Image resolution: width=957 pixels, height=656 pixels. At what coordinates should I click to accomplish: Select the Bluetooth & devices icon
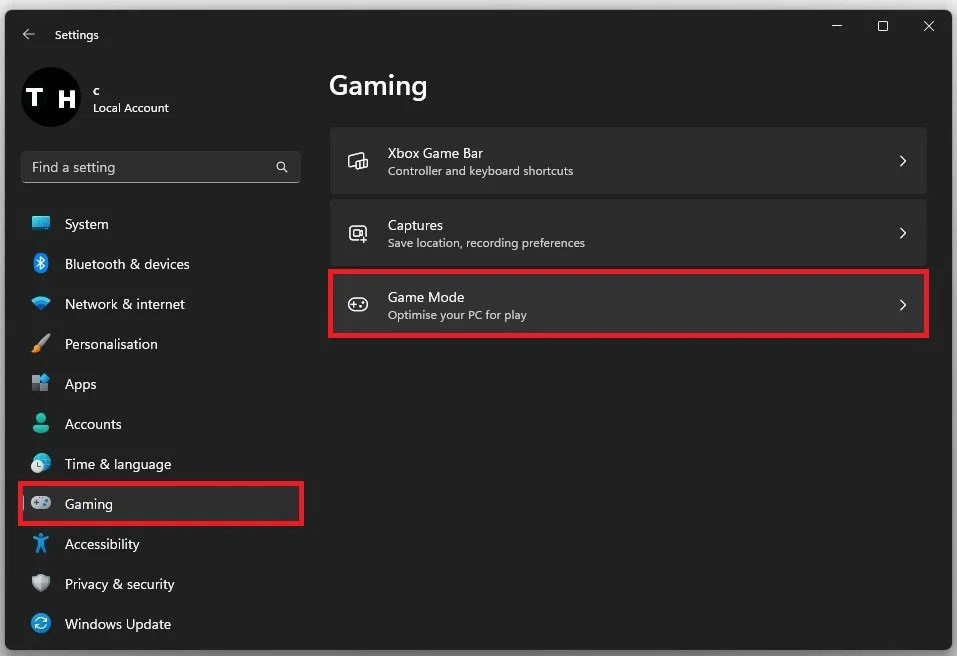coord(40,264)
